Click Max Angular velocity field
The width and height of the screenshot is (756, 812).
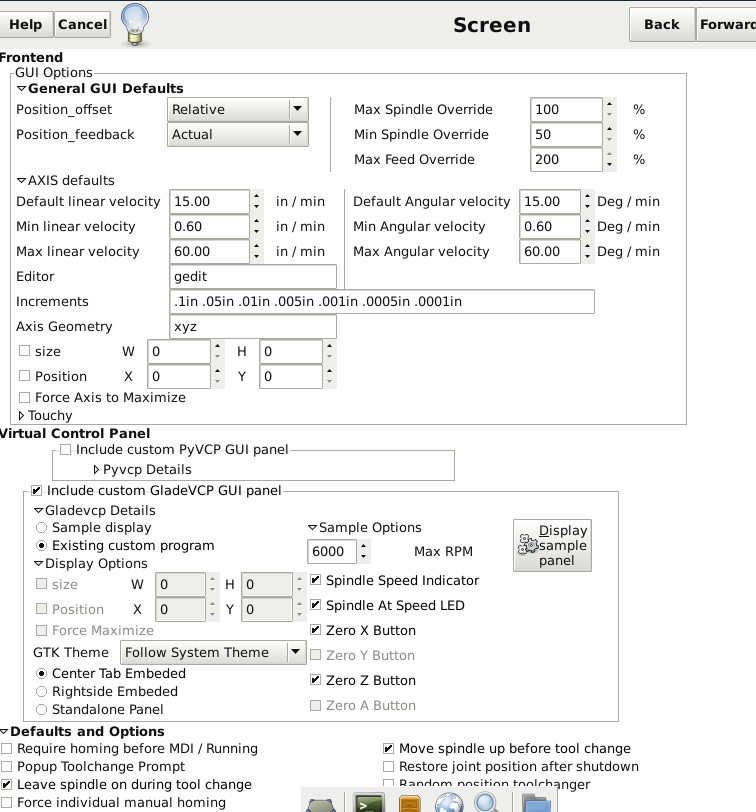[549, 251]
